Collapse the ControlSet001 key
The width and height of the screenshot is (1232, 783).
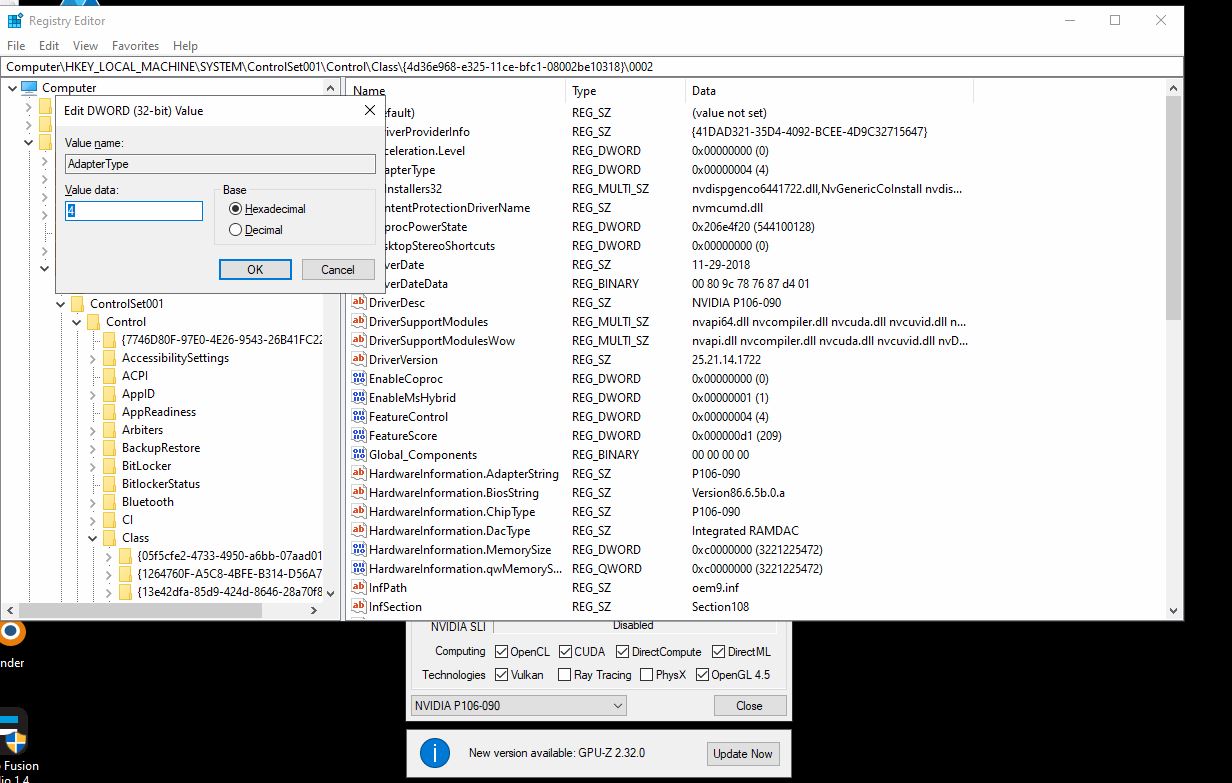pos(60,304)
